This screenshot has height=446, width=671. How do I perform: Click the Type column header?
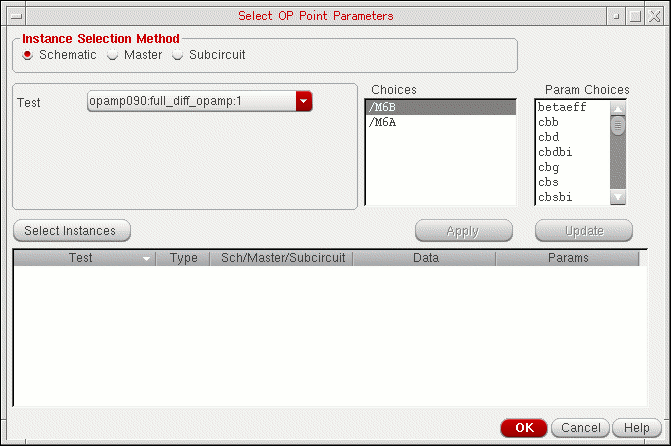click(183, 258)
